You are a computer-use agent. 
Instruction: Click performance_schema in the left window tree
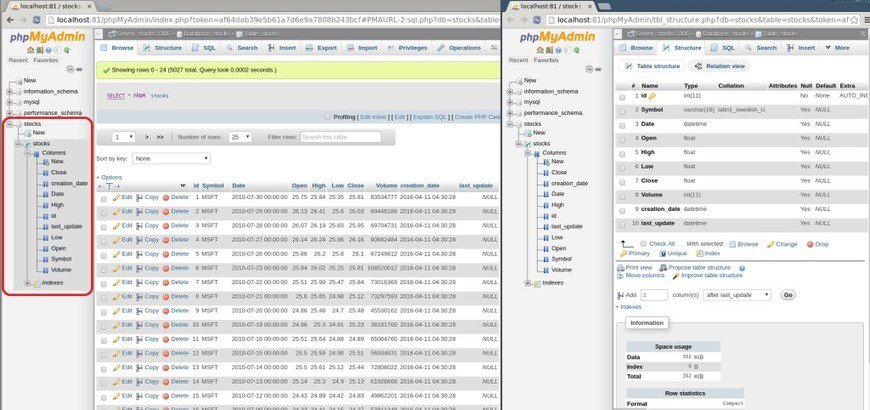(53, 113)
